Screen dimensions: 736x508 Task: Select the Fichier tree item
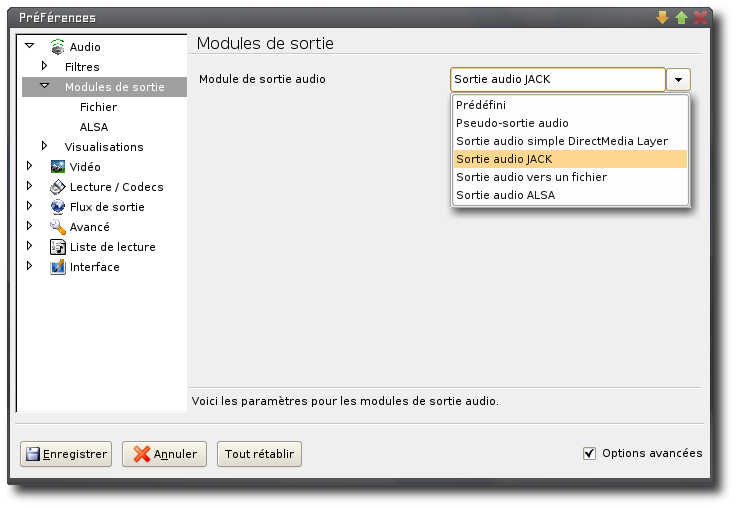pyautogui.click(x=98, y=107)
